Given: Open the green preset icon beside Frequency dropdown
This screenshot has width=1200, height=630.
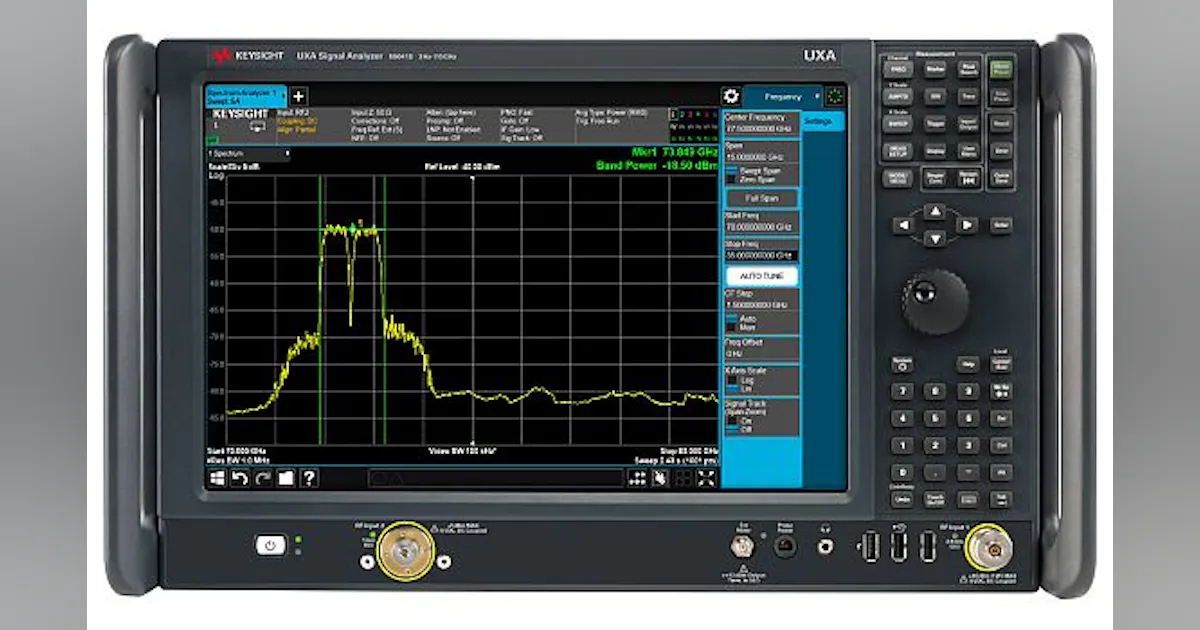Looking at the screenshot, I should click(835, 96).
